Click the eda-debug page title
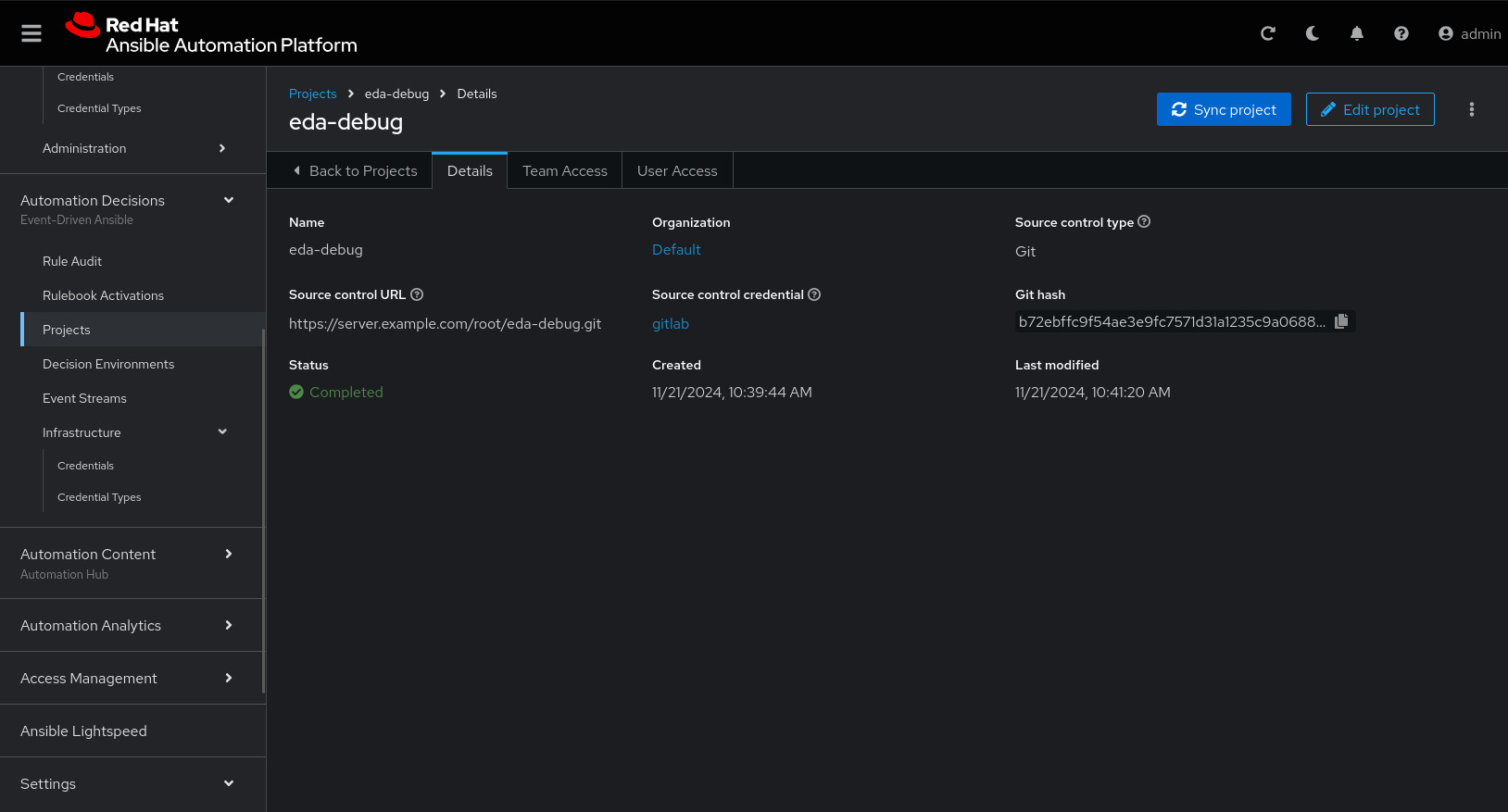Viewport: 1508px width, 812px height. pyautogui.click(x=346, y=121)
